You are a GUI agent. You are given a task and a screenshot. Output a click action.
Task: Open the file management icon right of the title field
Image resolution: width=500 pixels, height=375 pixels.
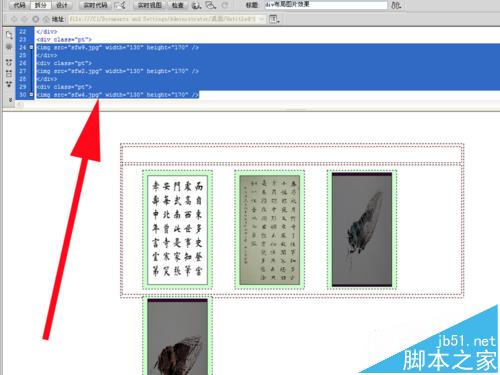point(396,5)
